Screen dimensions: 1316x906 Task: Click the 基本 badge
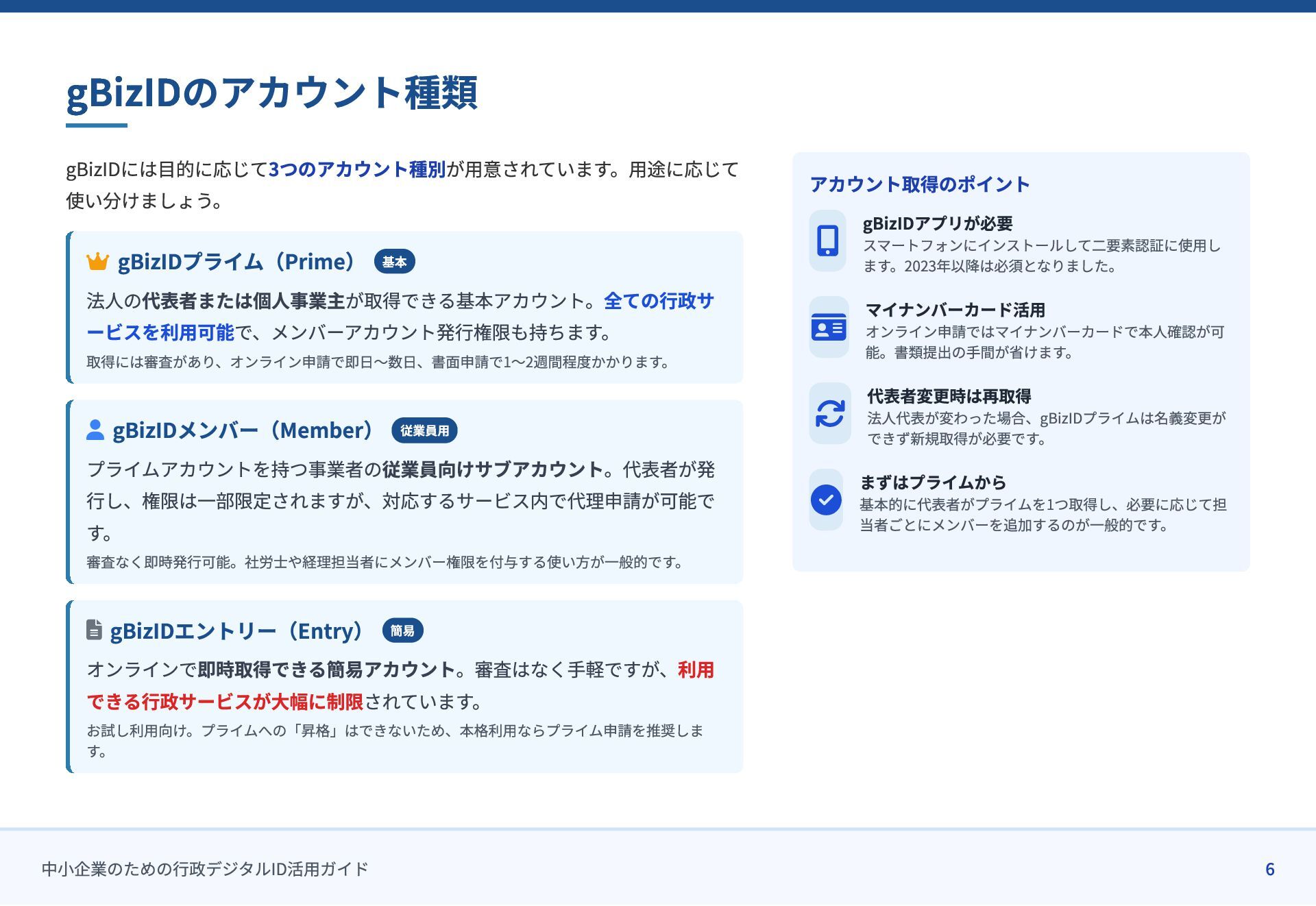tap(394, 262)
